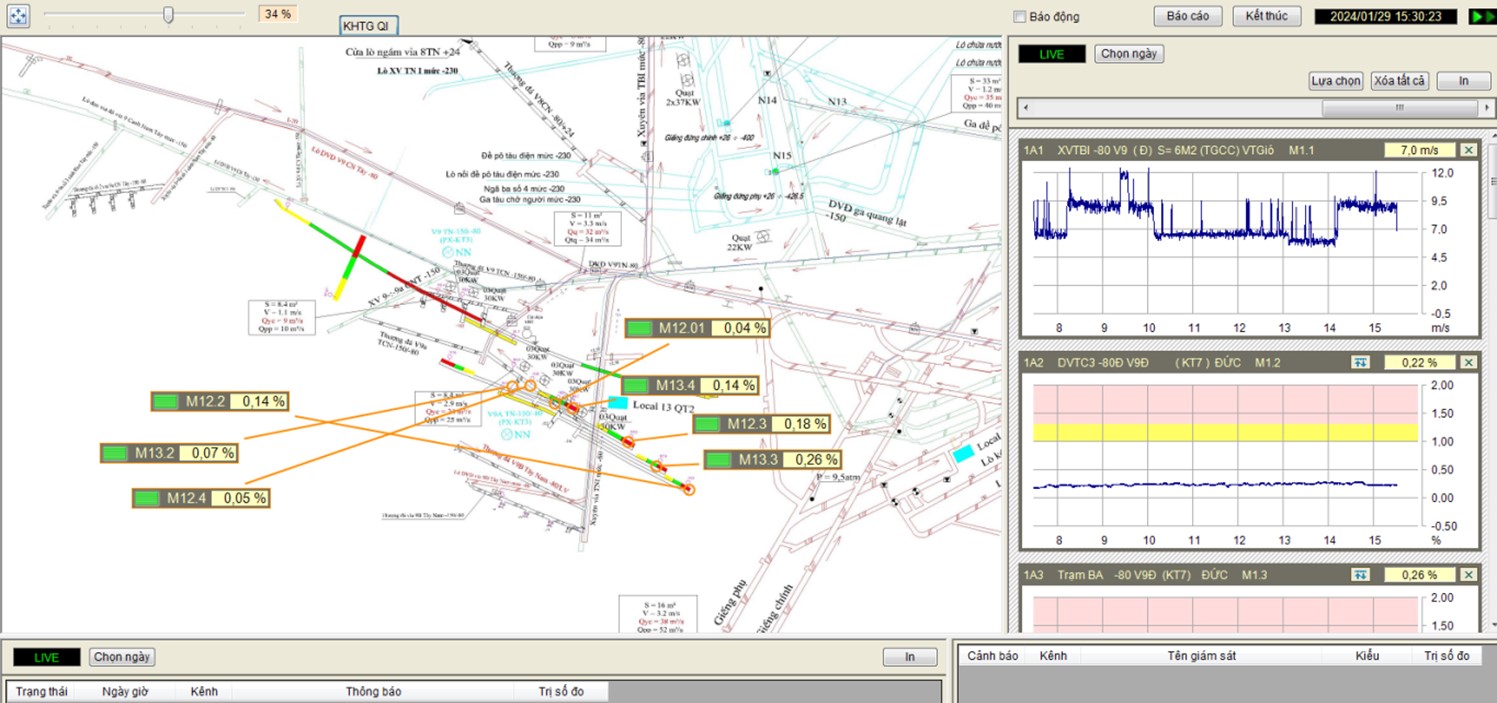
Task: Click the green indicator of sensor M12.4
Action: [148, 498]
